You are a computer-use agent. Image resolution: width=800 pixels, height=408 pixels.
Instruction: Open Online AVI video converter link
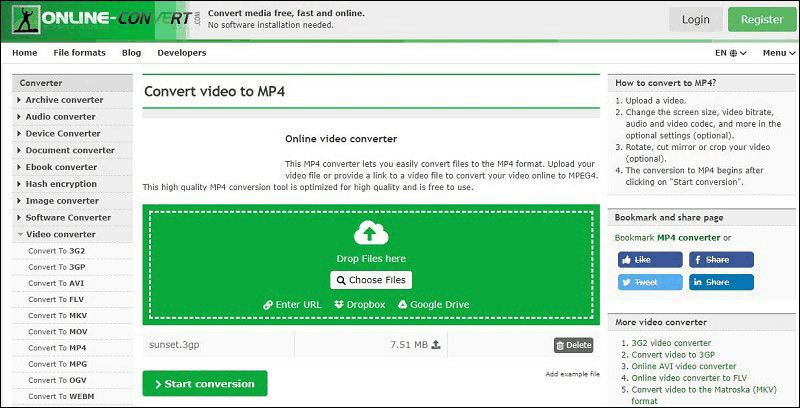684,367
